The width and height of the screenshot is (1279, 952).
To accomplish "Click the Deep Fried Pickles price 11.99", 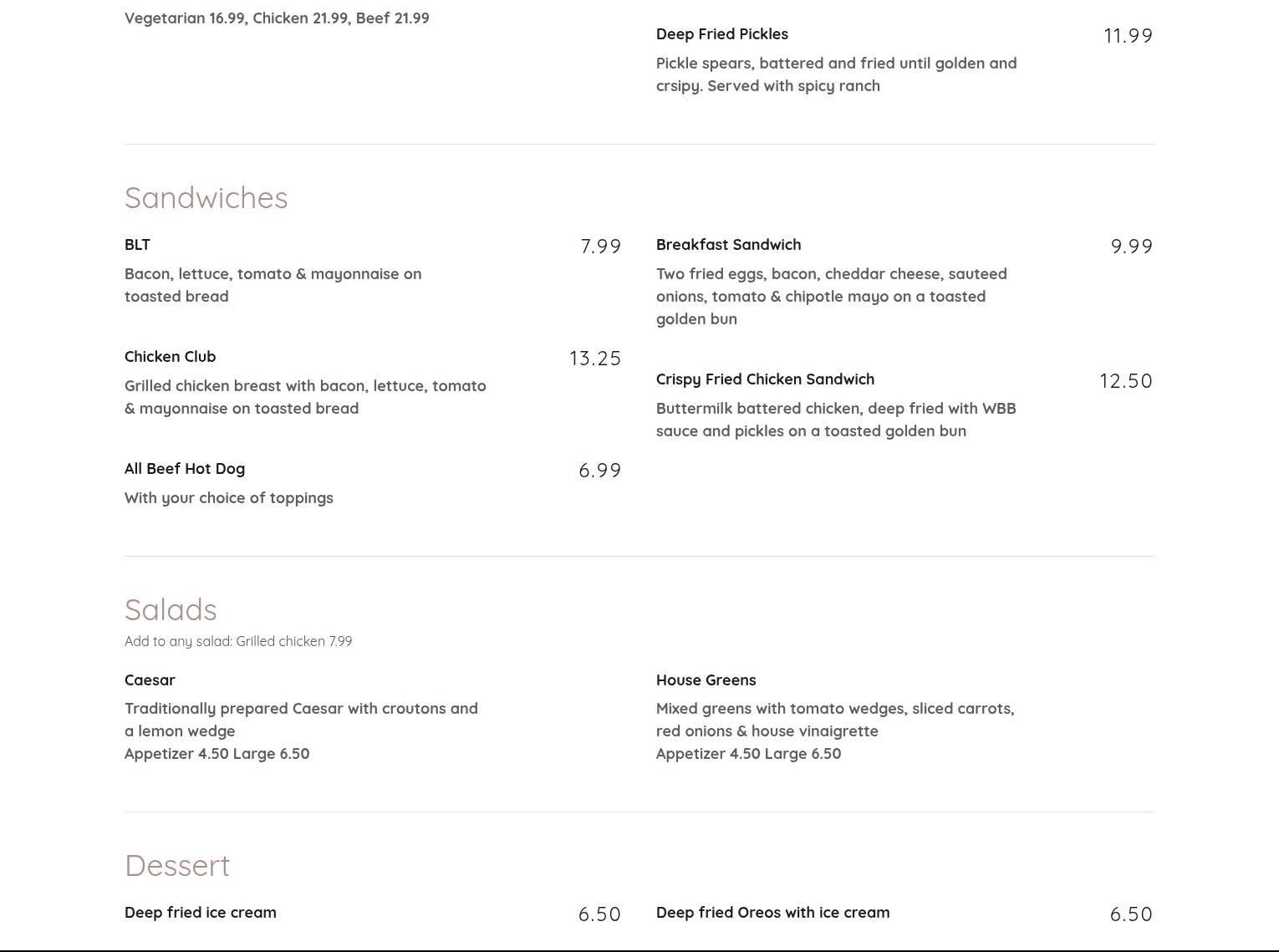I will (x=1129, y=36).
